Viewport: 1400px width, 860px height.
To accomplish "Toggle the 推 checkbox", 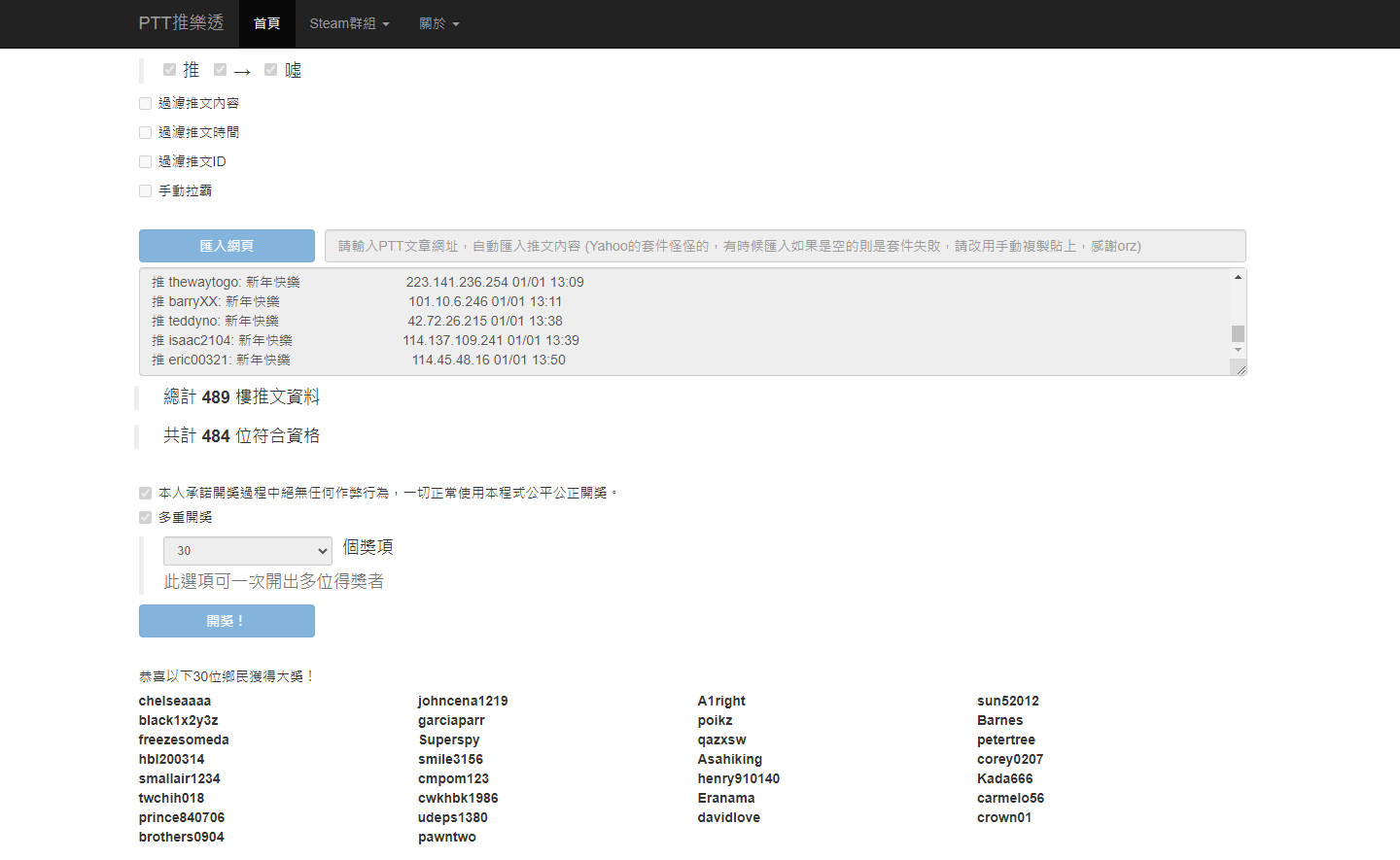I will point(169,70).
